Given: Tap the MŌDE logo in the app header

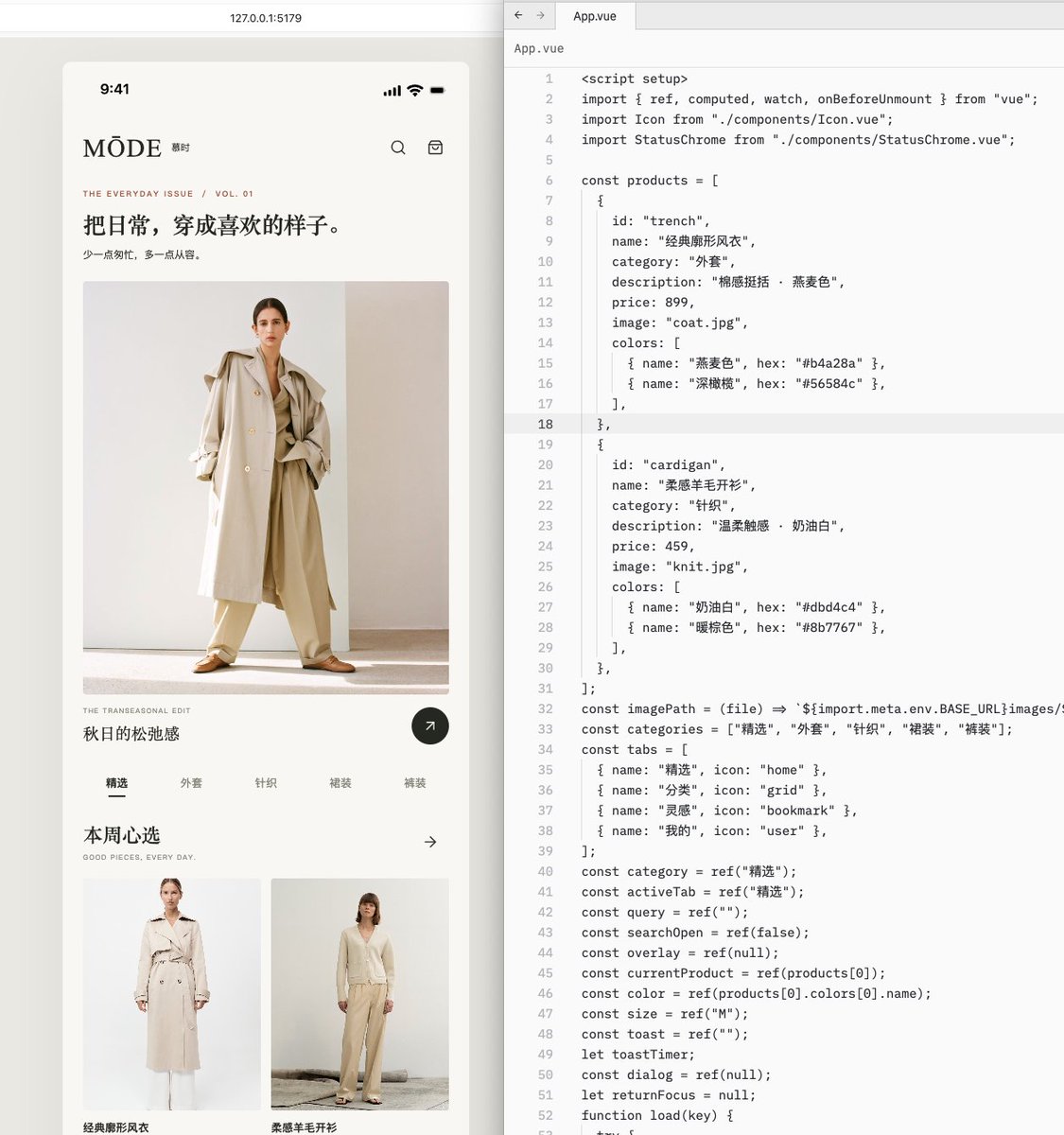Looking at the screenshot, I should 122,148.
